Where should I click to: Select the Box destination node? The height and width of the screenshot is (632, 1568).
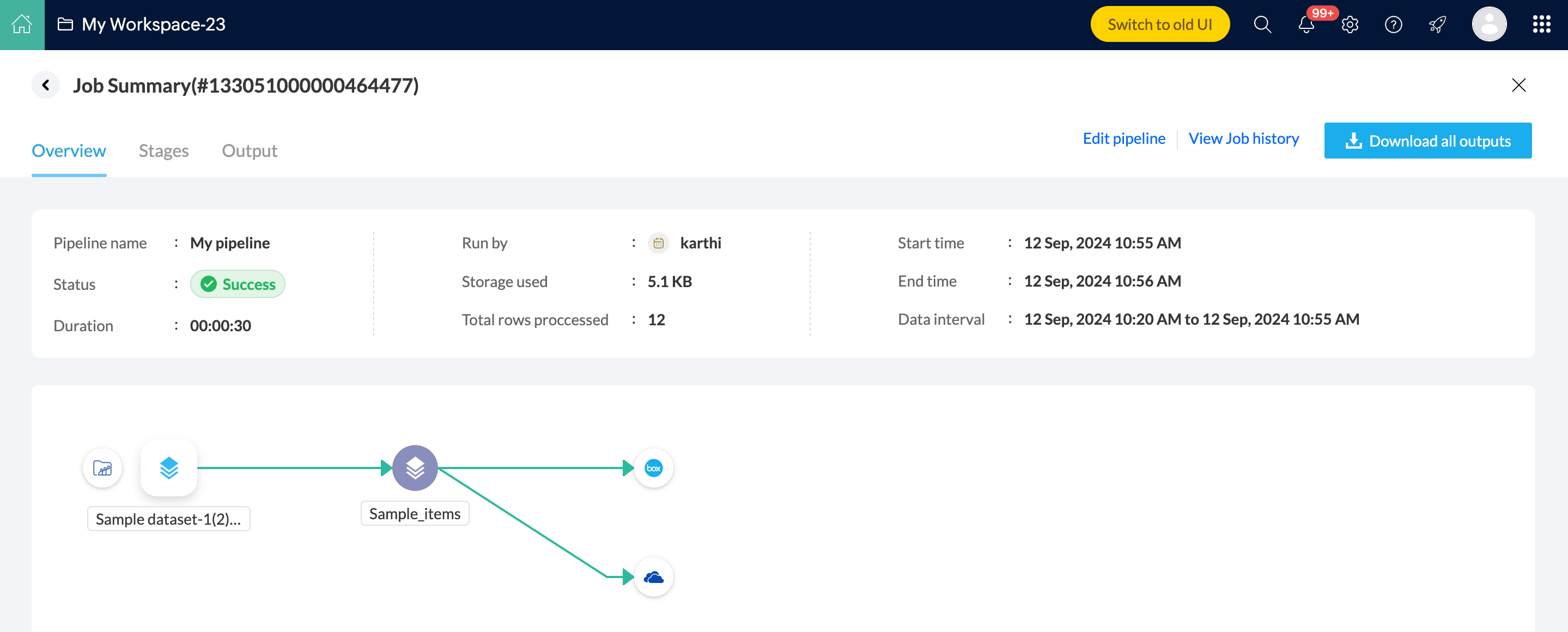coord(653,467)
